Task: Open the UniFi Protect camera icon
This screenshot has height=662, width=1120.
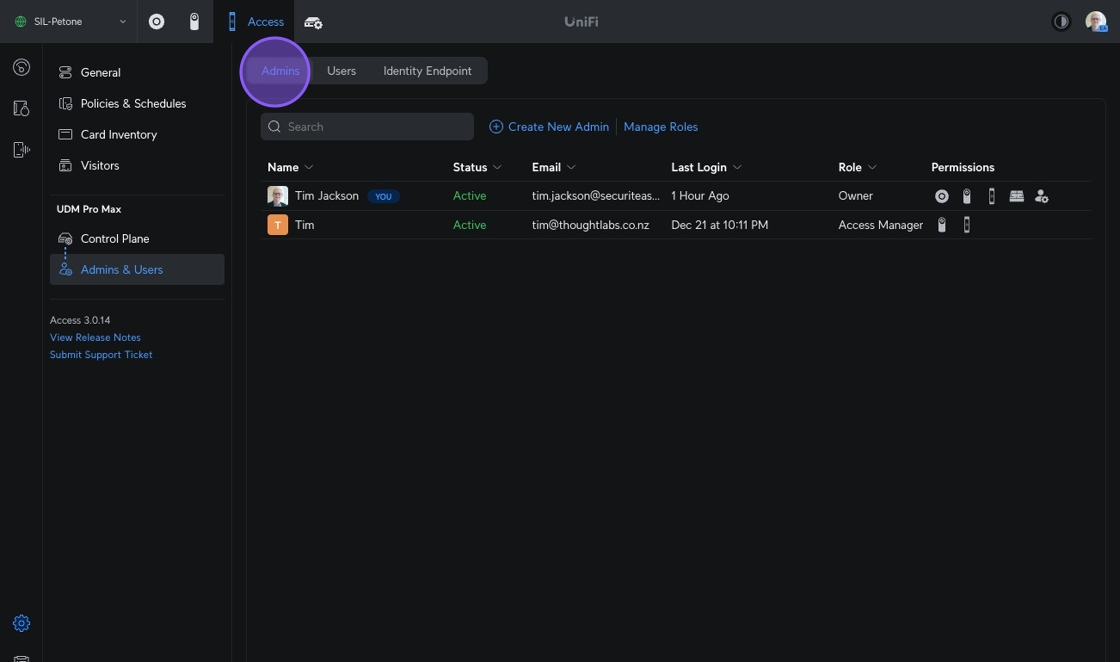Action: (x=194, y=22)
